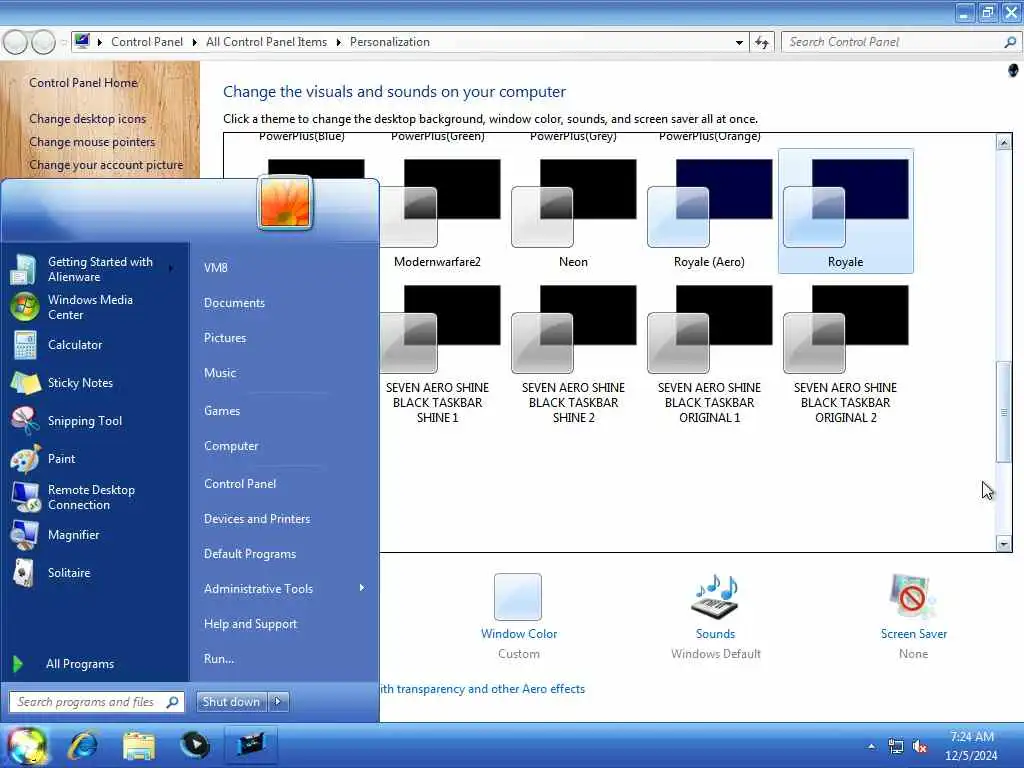This screenshot has width=1024, height=768.
Task: Click the theme list scroll down arrow
Action: coord(1004,543)
